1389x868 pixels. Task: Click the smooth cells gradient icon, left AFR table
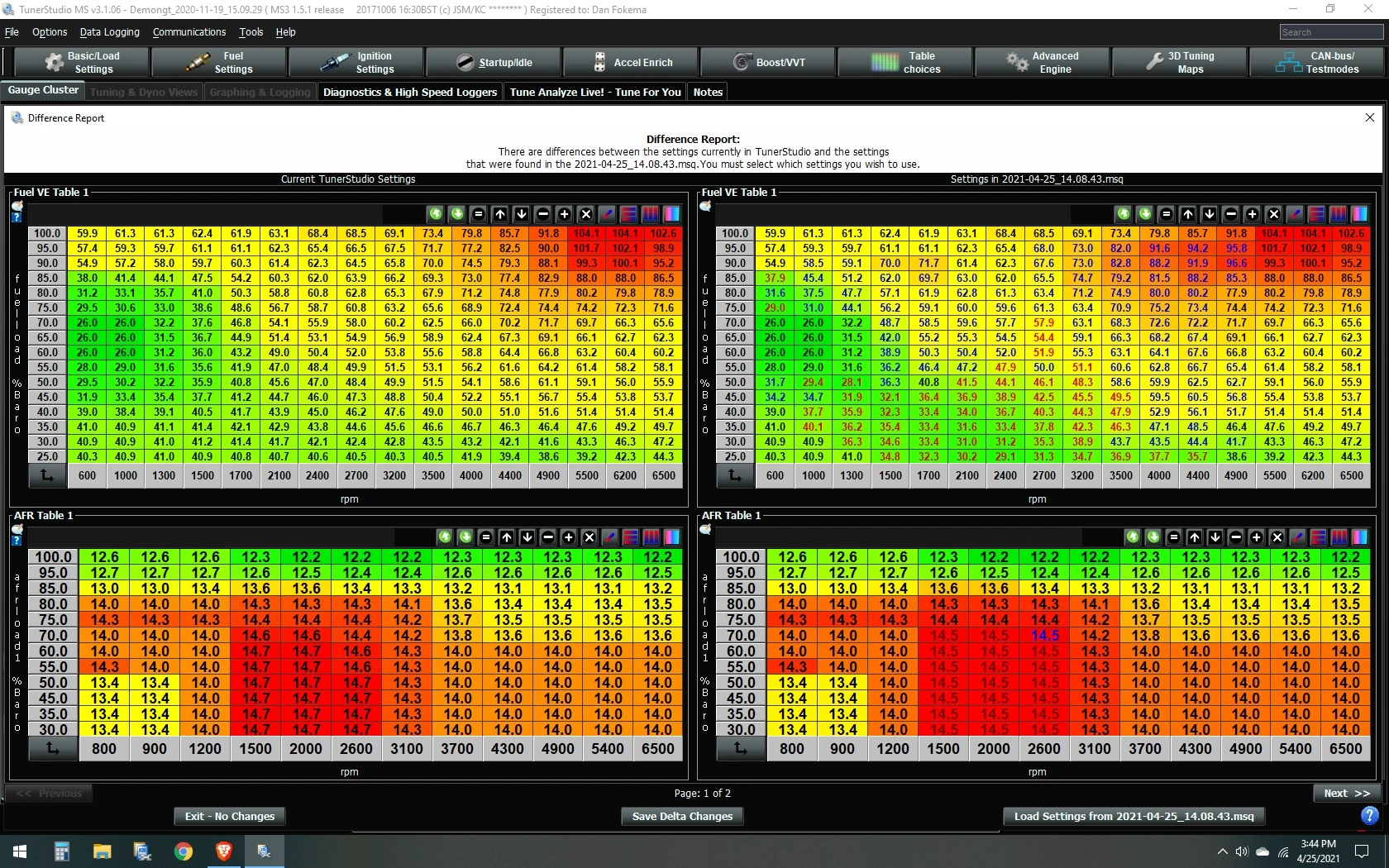[672, 537]
